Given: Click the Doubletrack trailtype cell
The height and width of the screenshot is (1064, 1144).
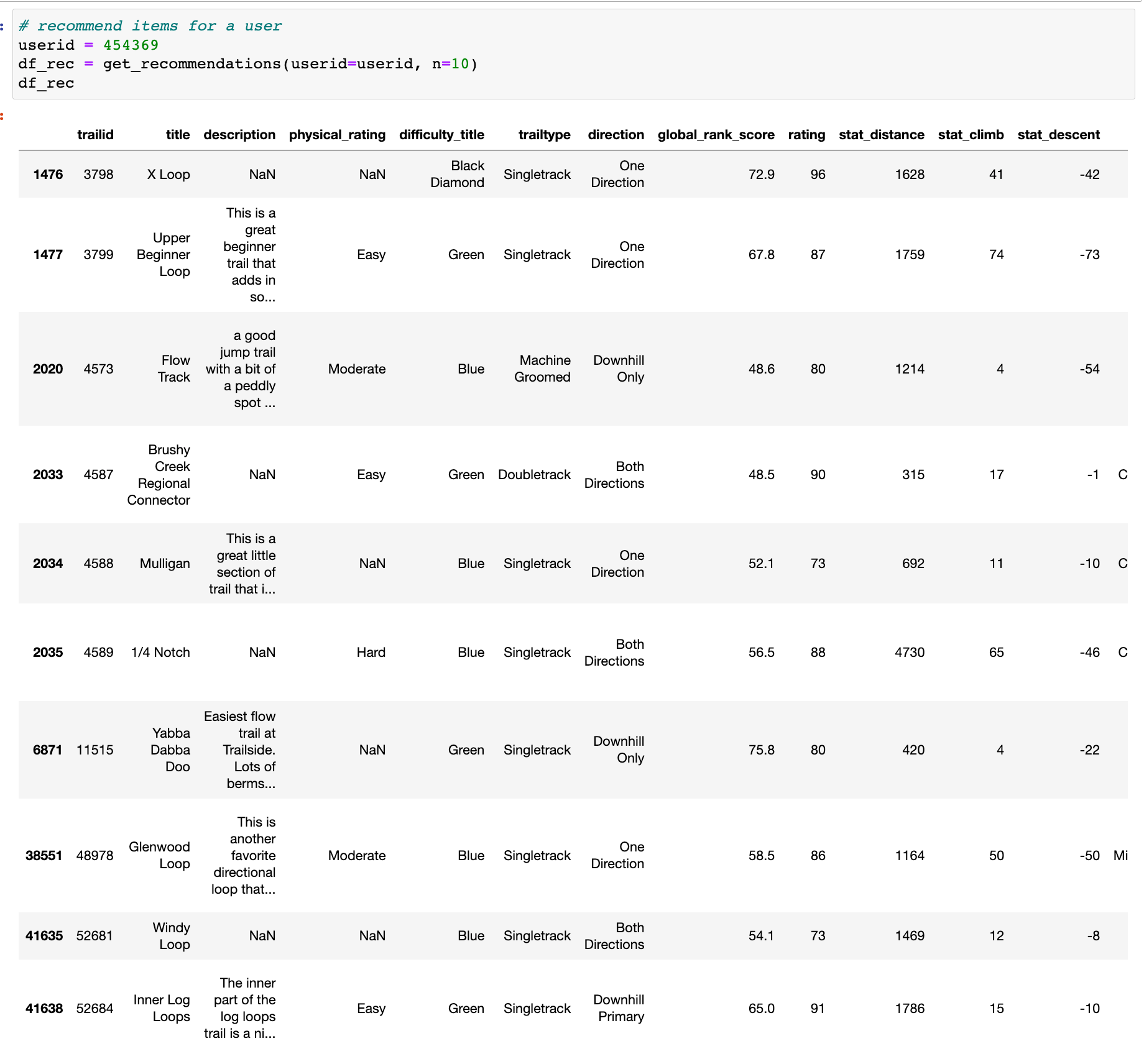Looking at the screenshot, I should [534, 475].
